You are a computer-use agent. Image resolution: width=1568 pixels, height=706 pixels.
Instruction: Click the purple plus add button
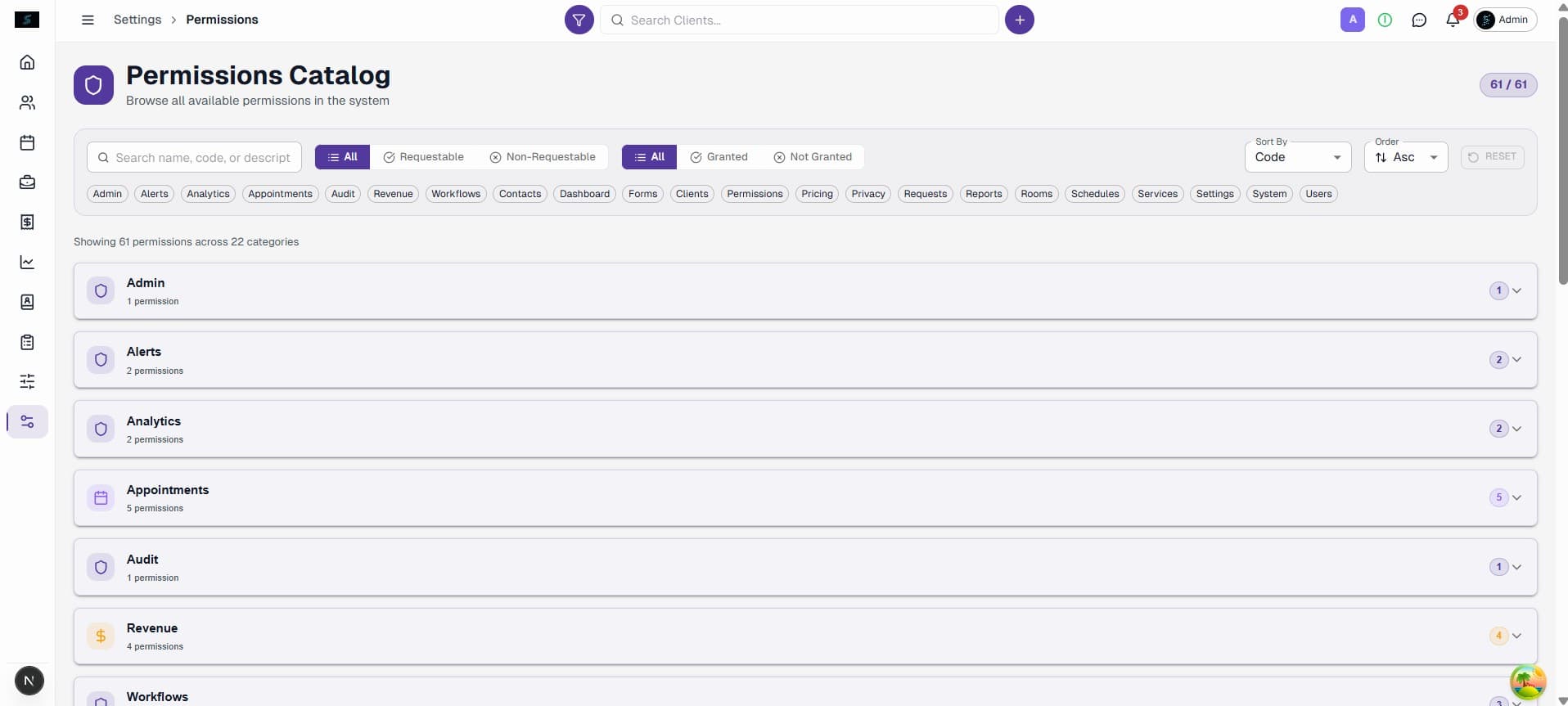point(1019,20)
